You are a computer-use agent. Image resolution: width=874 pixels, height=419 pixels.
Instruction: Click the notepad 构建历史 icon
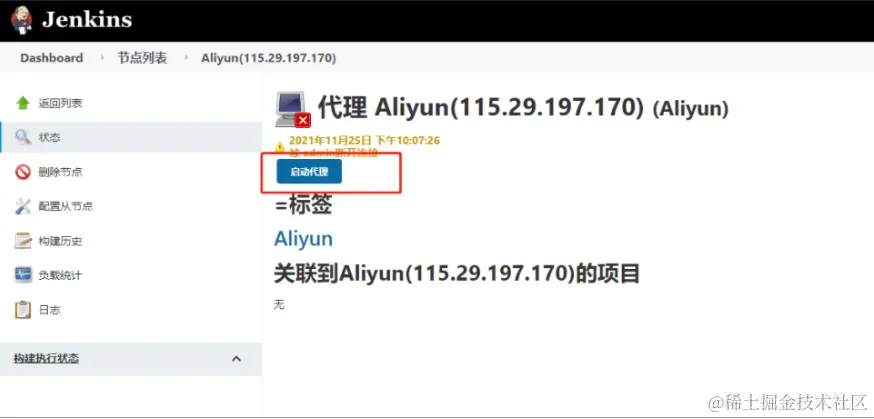(23, 241)
